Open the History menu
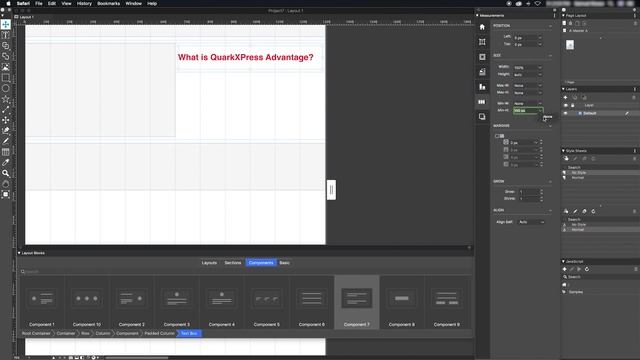The height and width of the screenshot is (360, 640). point(84,3)
